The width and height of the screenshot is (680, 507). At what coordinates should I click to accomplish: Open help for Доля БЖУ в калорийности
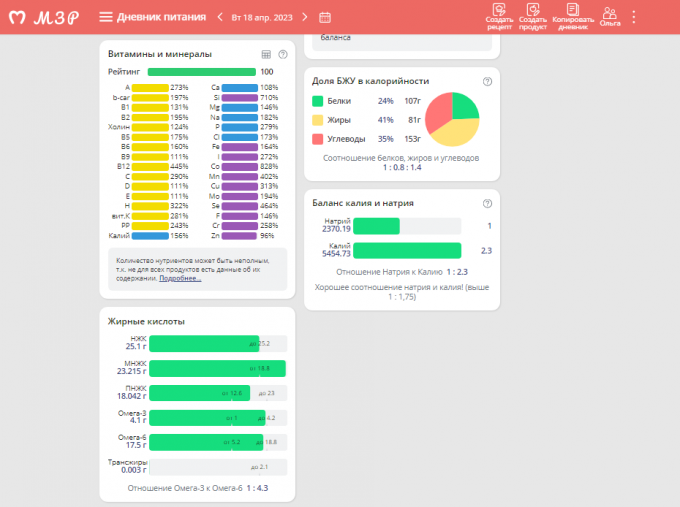[487, 81]
